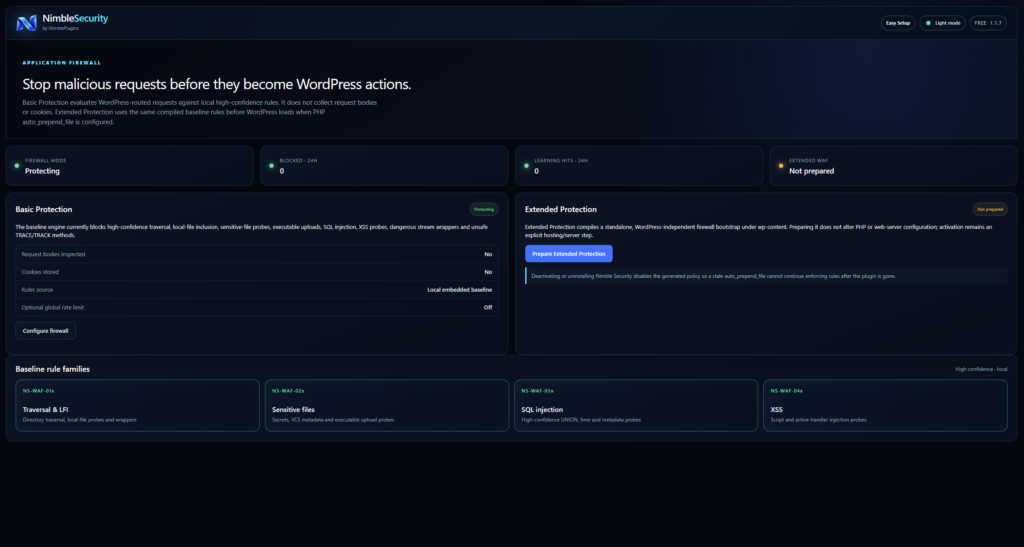This screenshot has height=547, width=1024.
Task: Open the SQL injection rule family card
Action: (x=636, y=405)
